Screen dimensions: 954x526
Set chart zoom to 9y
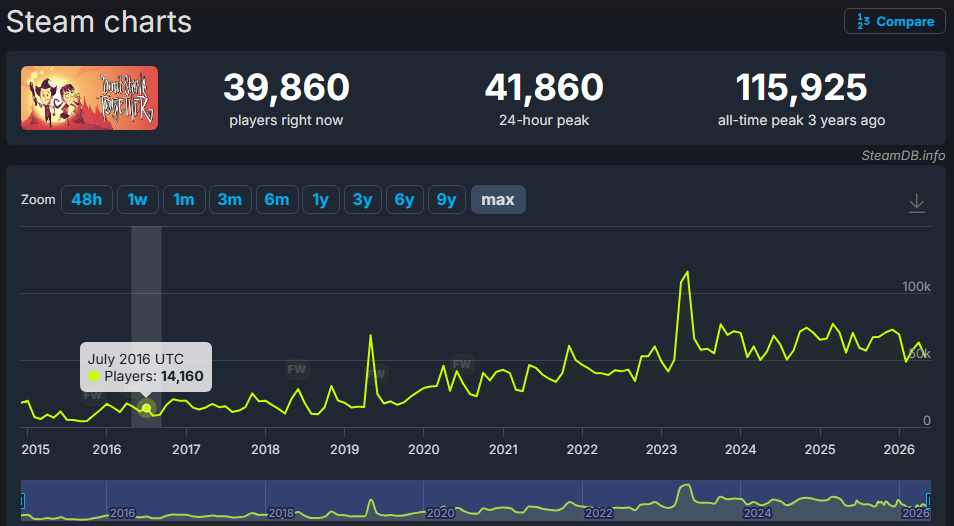point(447,199)
